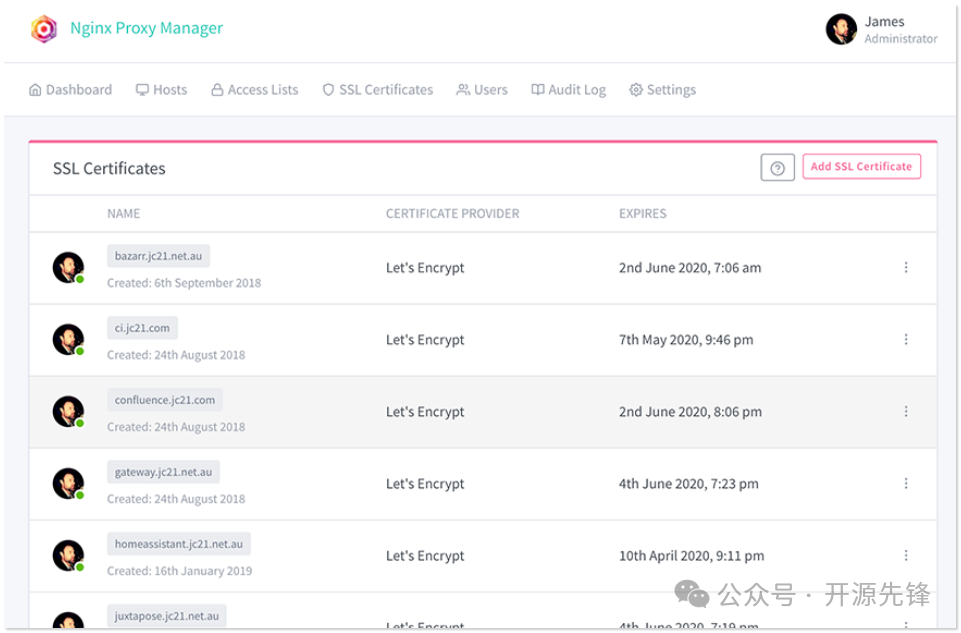This screenshot has width=961, height=633.
Task: Click the confluence.jc21.com domain tag
Action: point(165,400)
